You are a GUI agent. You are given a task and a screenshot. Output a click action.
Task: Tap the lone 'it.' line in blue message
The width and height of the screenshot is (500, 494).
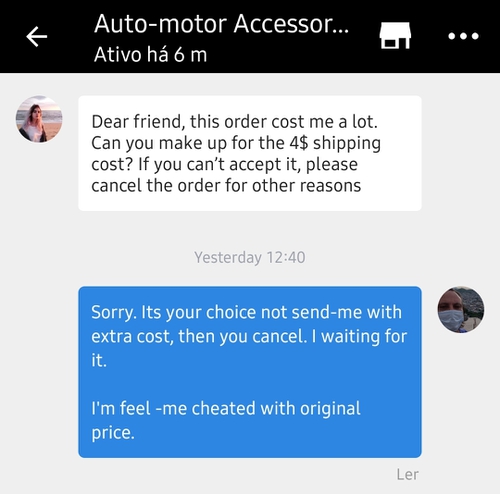(99, 360)
